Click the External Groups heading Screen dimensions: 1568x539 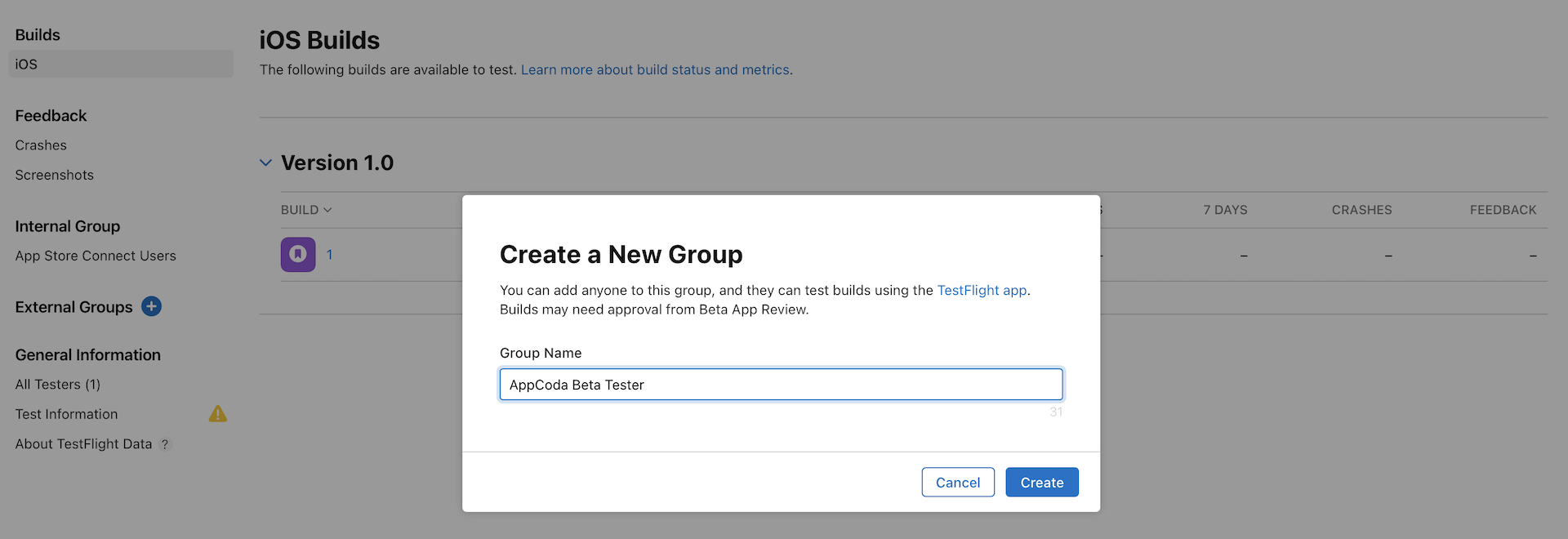click(73, 307)
